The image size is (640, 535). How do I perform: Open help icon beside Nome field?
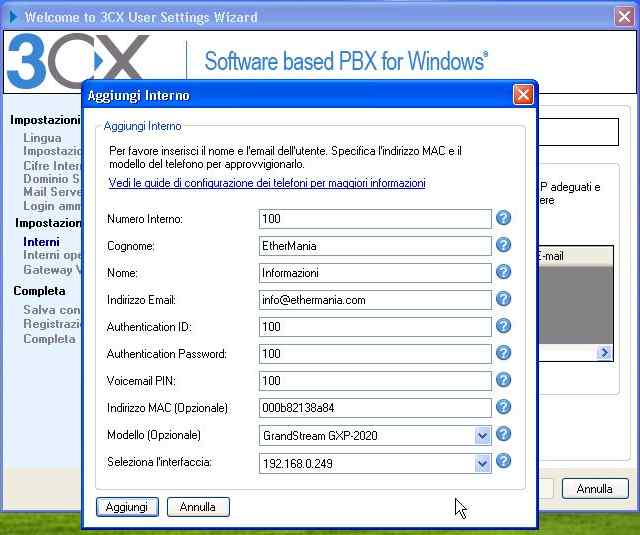tap(504, 271)
